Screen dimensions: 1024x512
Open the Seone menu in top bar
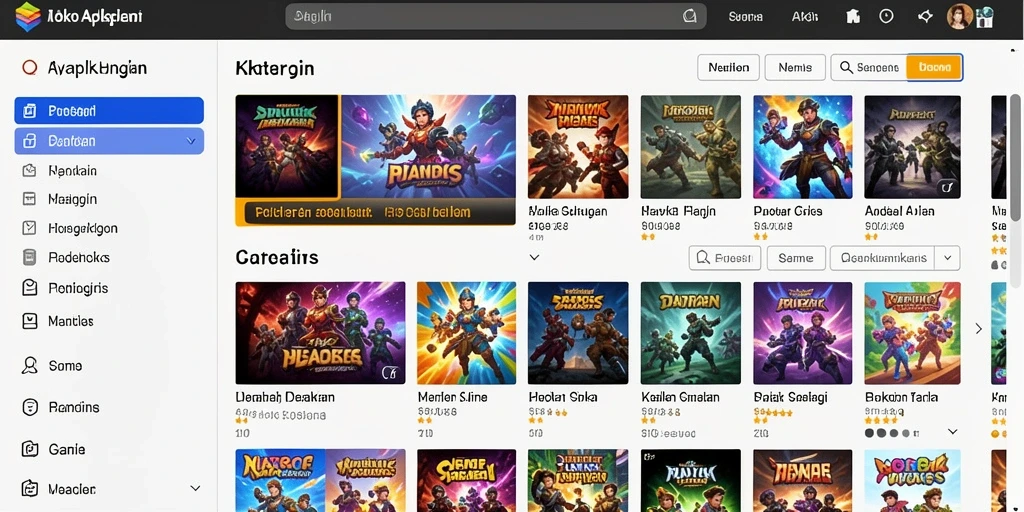tap(745, 17)
